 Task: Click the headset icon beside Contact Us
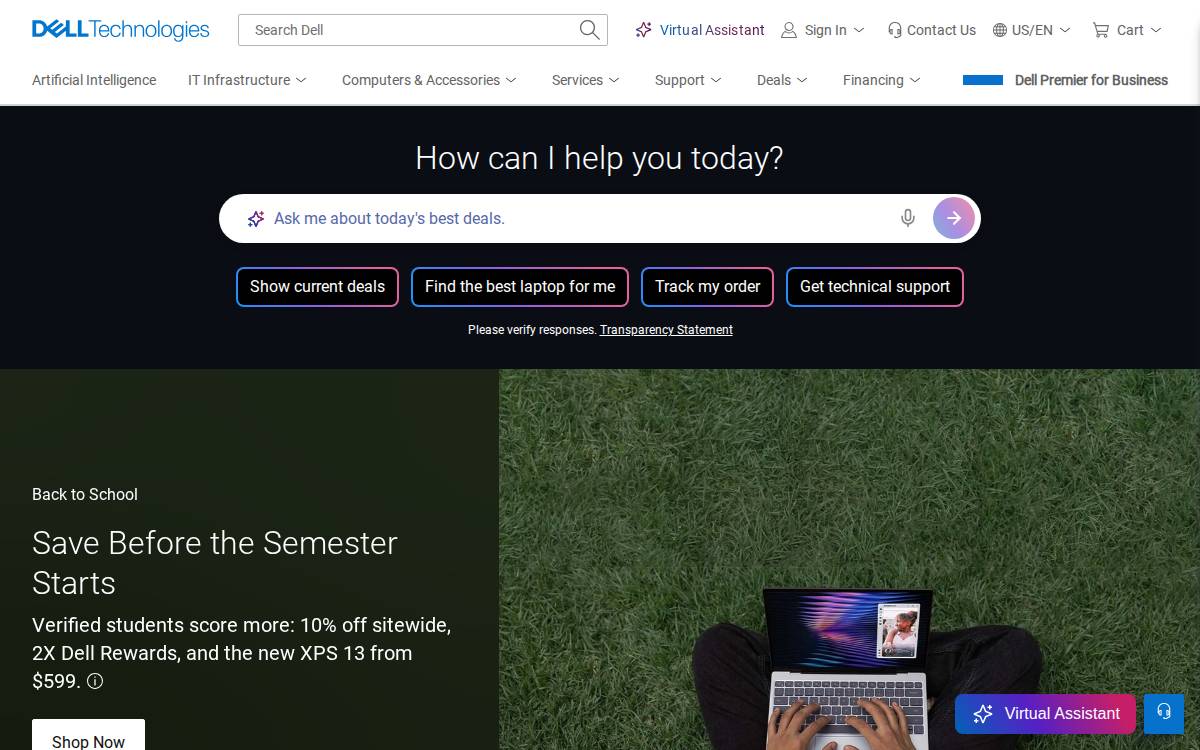[894, 30]
